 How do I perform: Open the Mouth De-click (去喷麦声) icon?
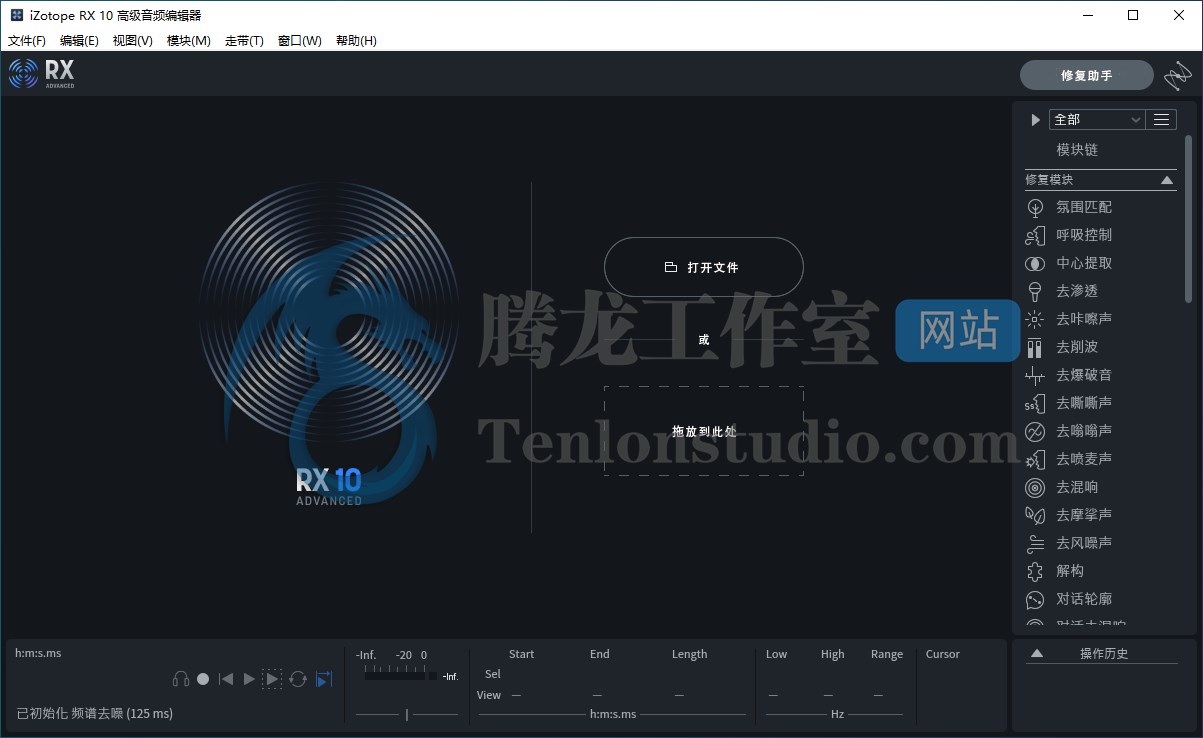(1035, 459)
